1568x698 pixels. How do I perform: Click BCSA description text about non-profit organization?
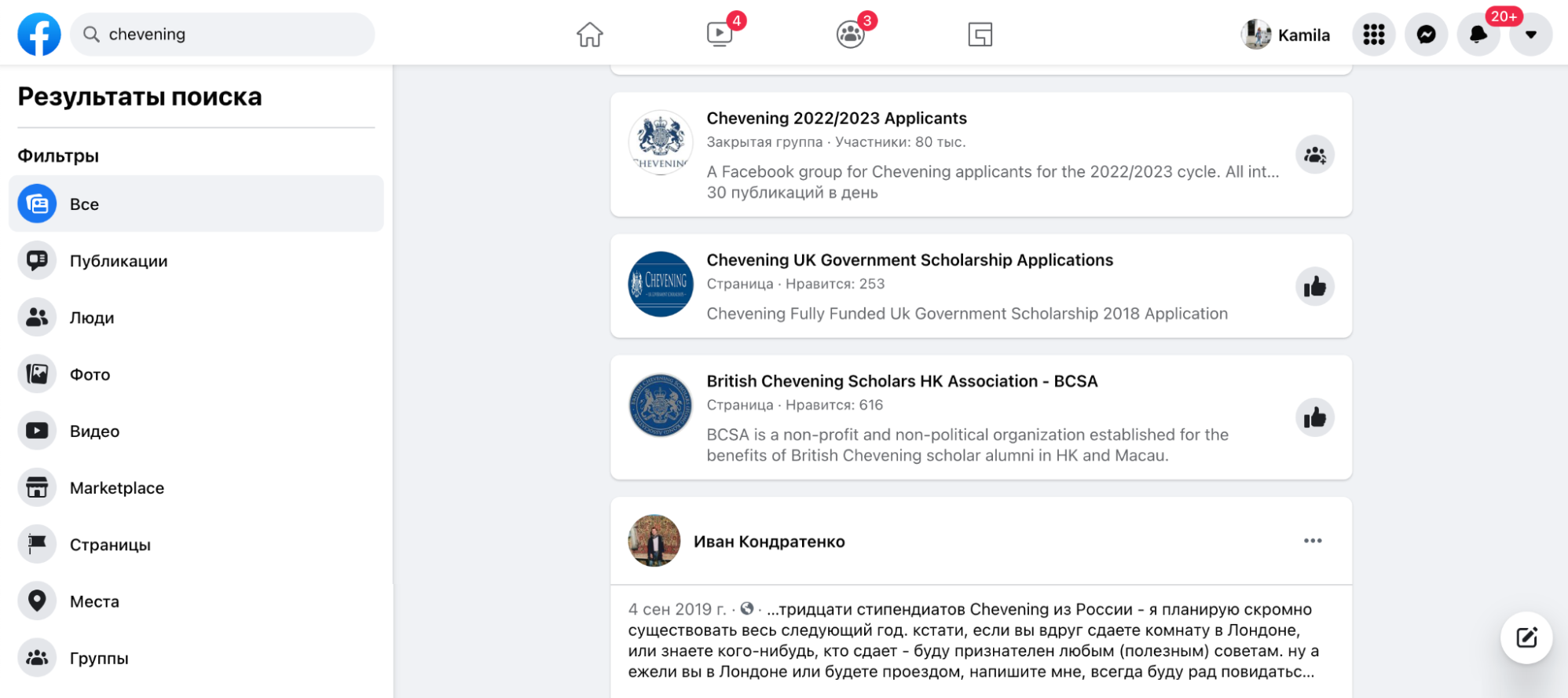967,445
